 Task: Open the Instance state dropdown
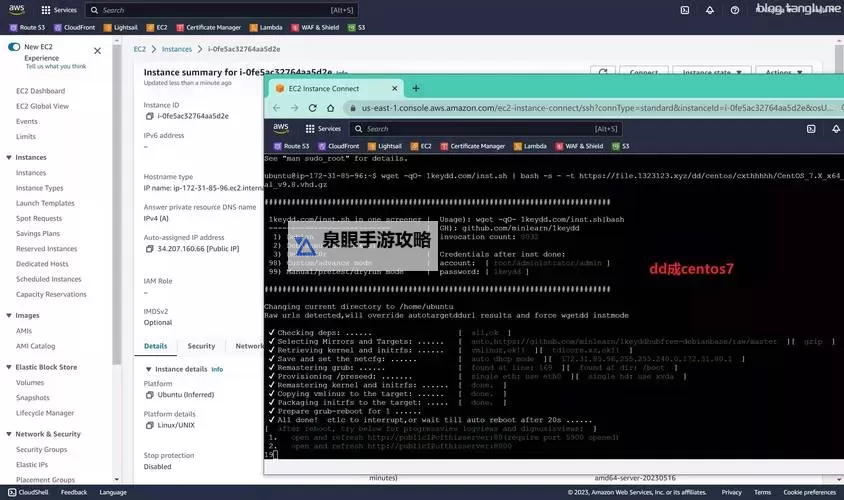[x=712, y=72]
